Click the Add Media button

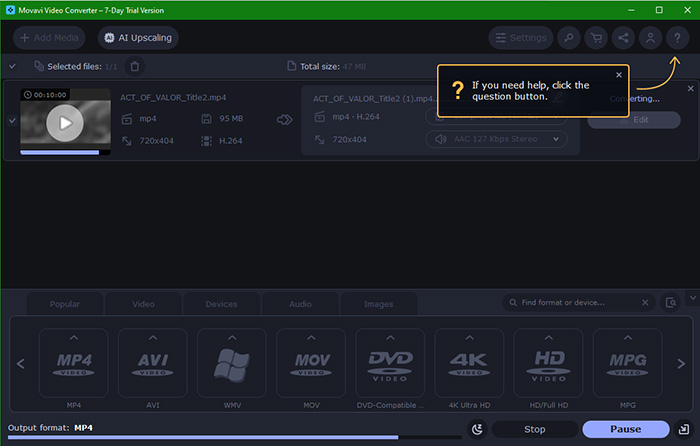pos(49,38)
